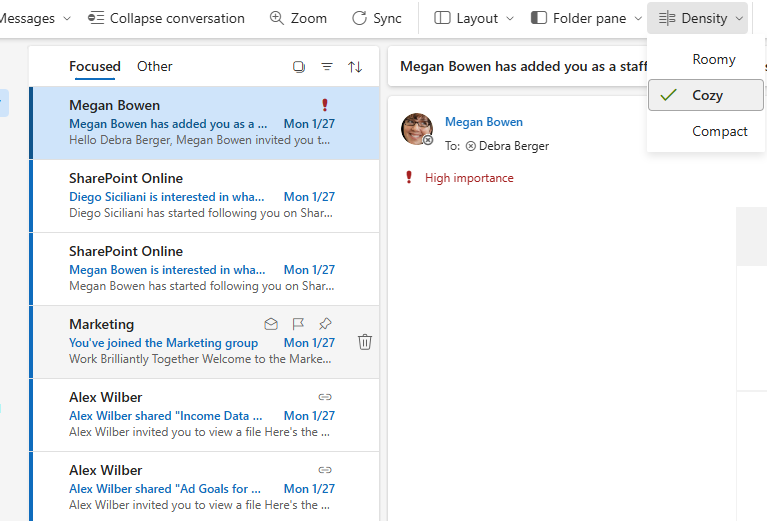Click the Megan Bowen sender name link
This screenshot has width=767, height=521.
point(484,122)
